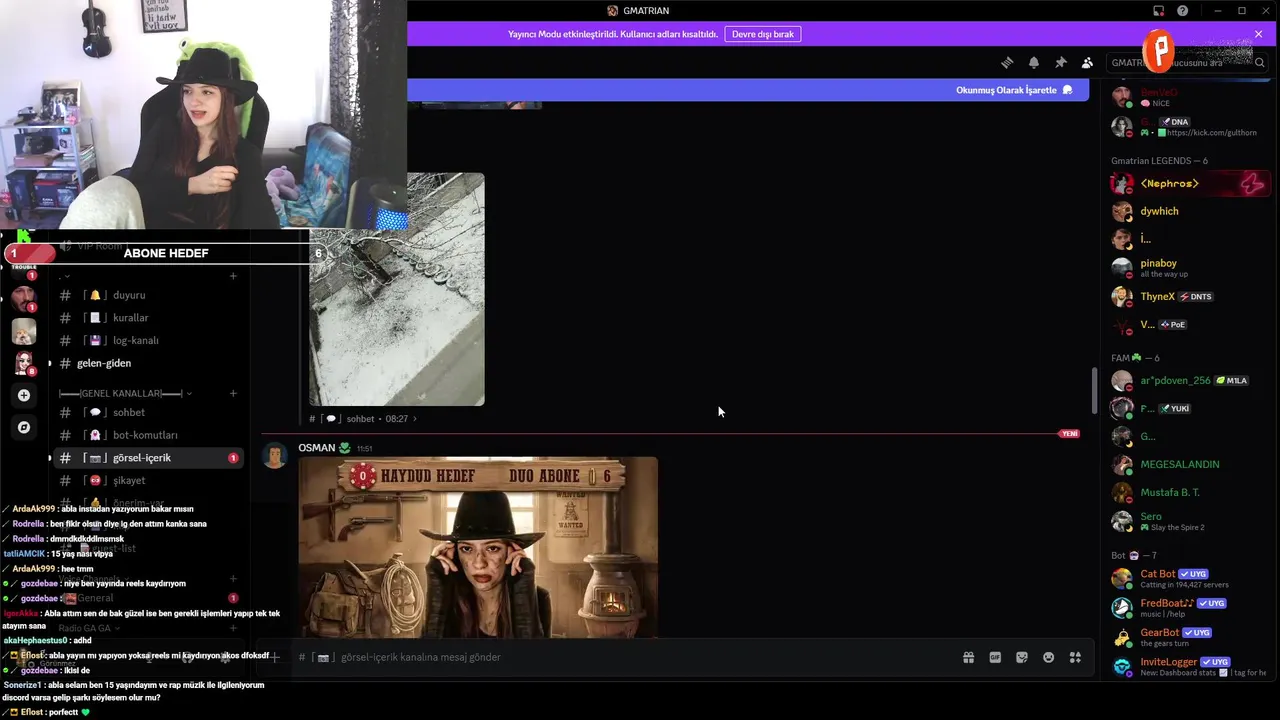Open dywhich member in list

click(x=1190, y=211)
